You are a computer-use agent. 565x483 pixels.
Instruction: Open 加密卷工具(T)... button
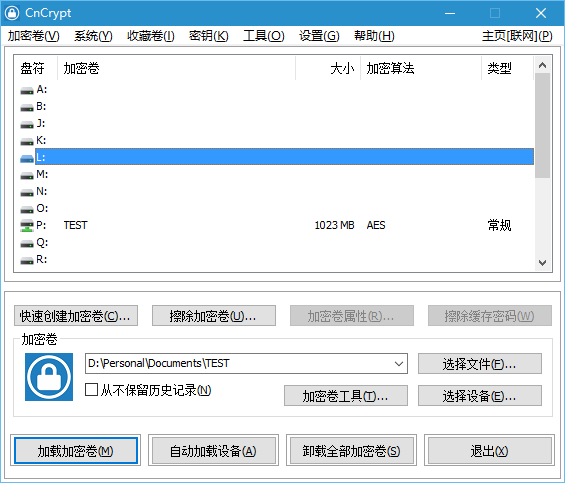346,395
